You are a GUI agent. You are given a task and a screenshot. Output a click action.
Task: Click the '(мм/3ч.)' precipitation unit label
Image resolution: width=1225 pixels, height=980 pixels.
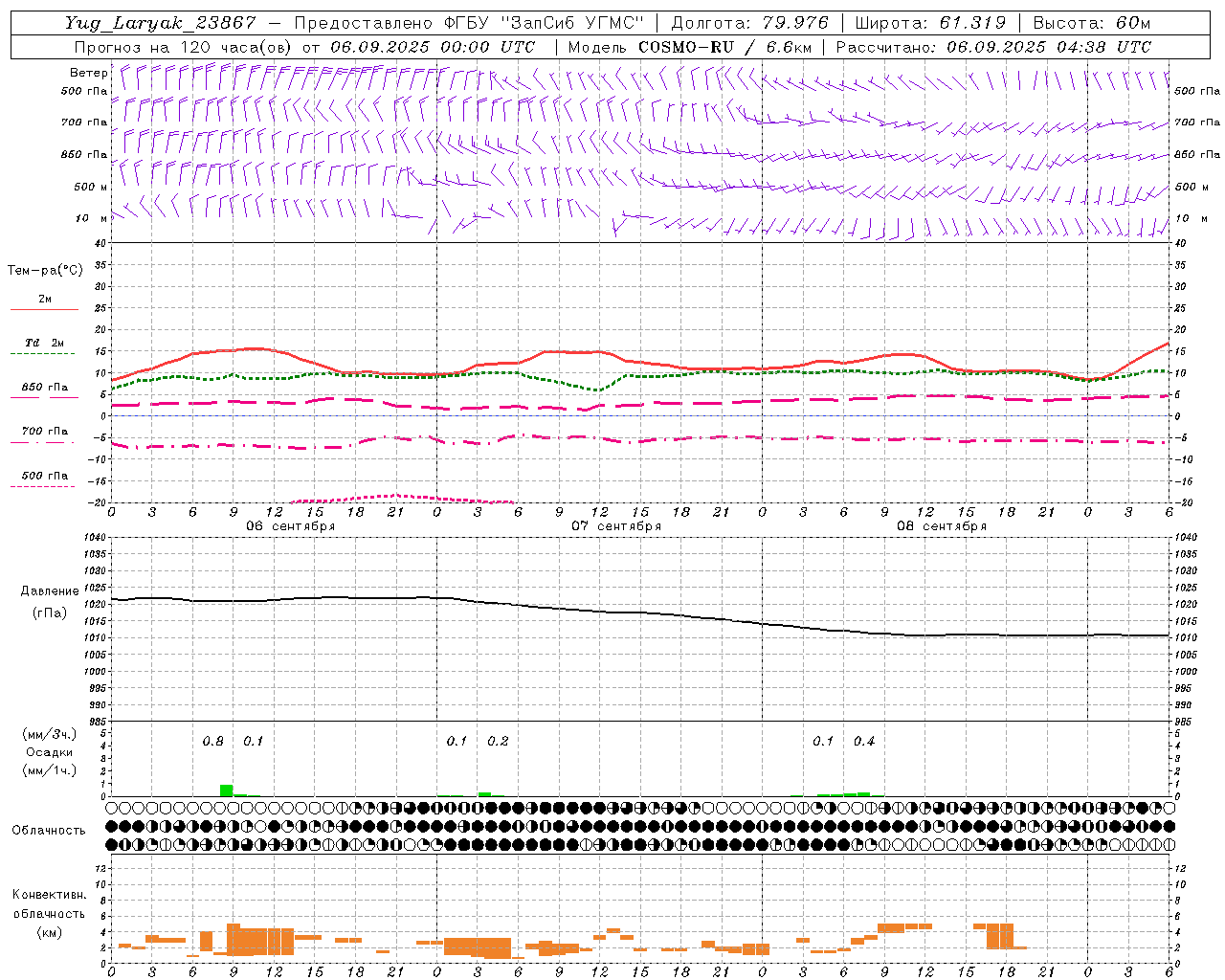50,734
